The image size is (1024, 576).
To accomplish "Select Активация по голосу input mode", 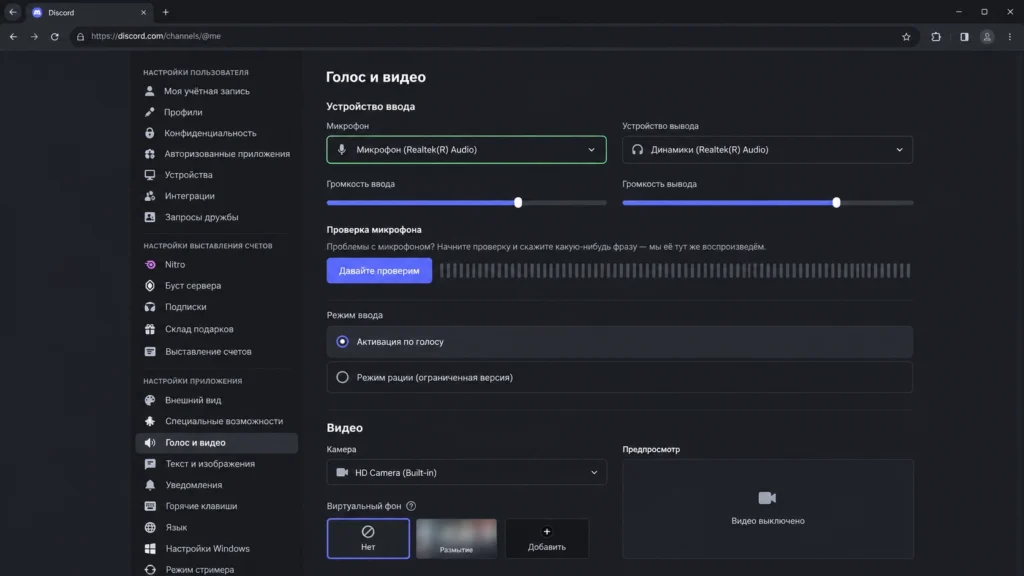I will (x=619, y=342).
